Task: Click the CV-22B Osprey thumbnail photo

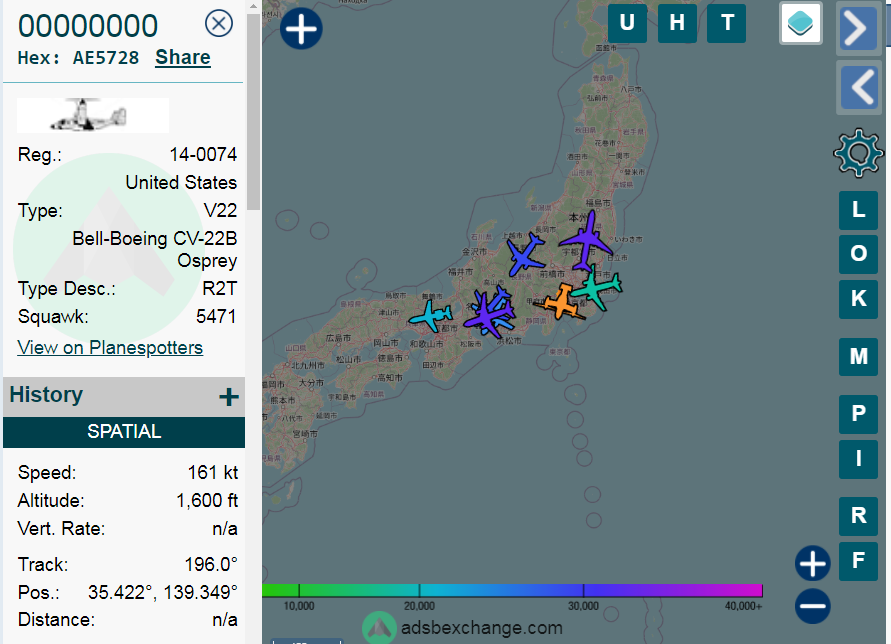Action: point(93,115)
